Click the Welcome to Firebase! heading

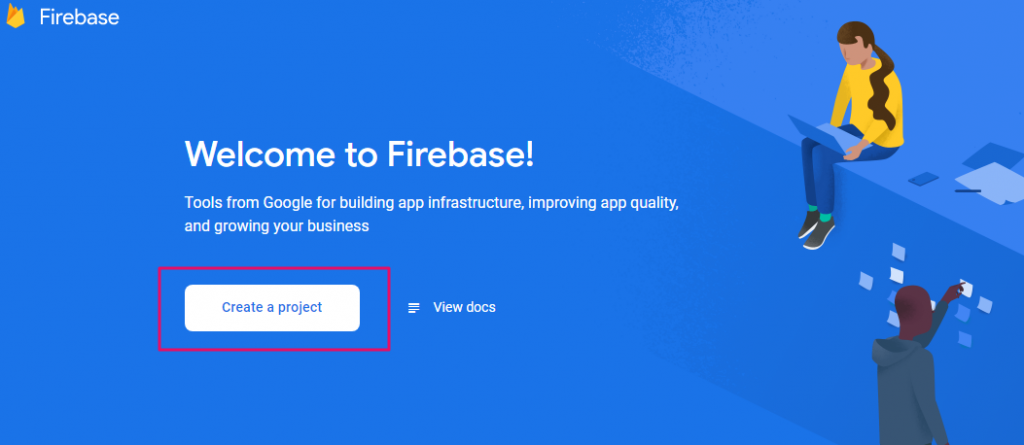359,154
